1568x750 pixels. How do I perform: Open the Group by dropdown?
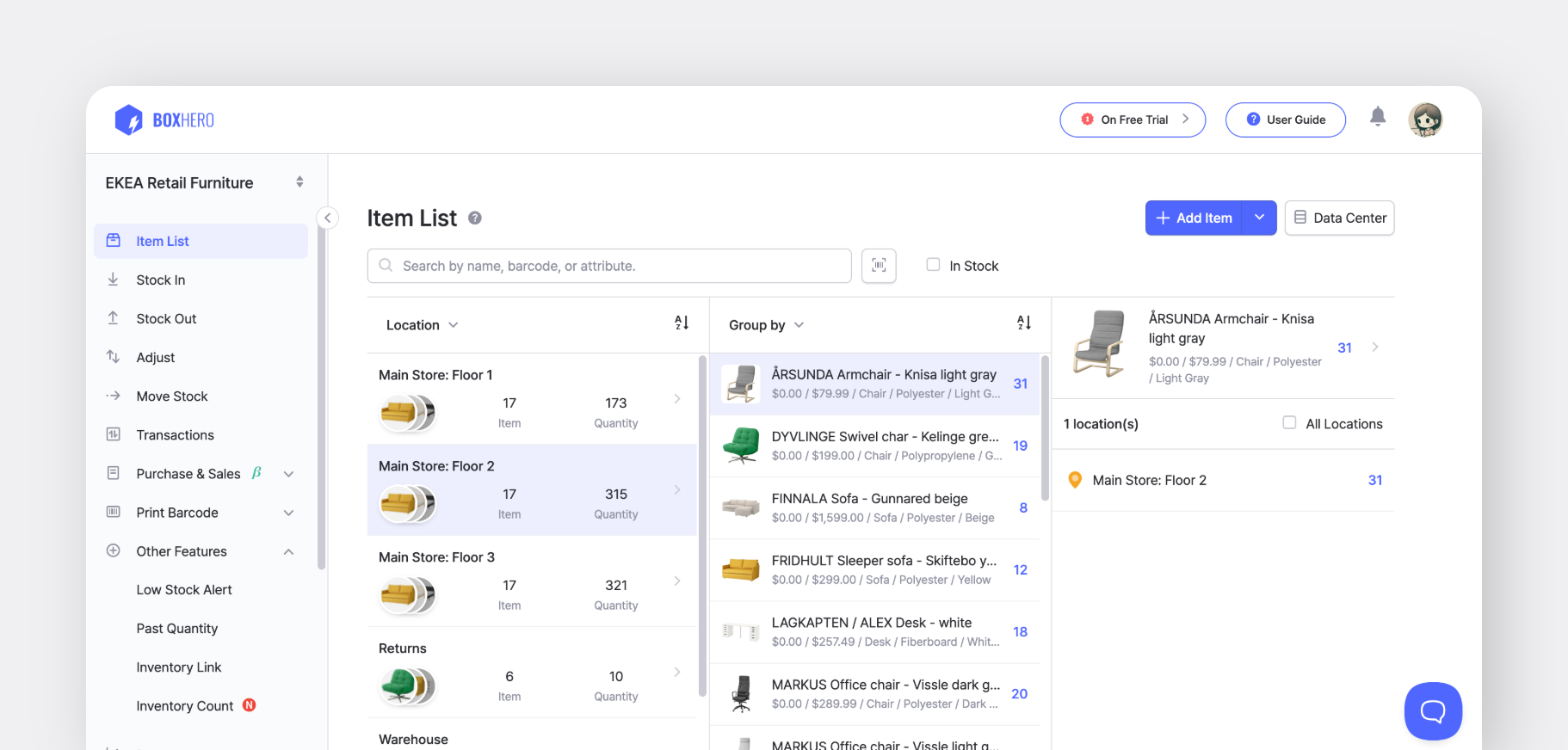click(x=766, y=325)
